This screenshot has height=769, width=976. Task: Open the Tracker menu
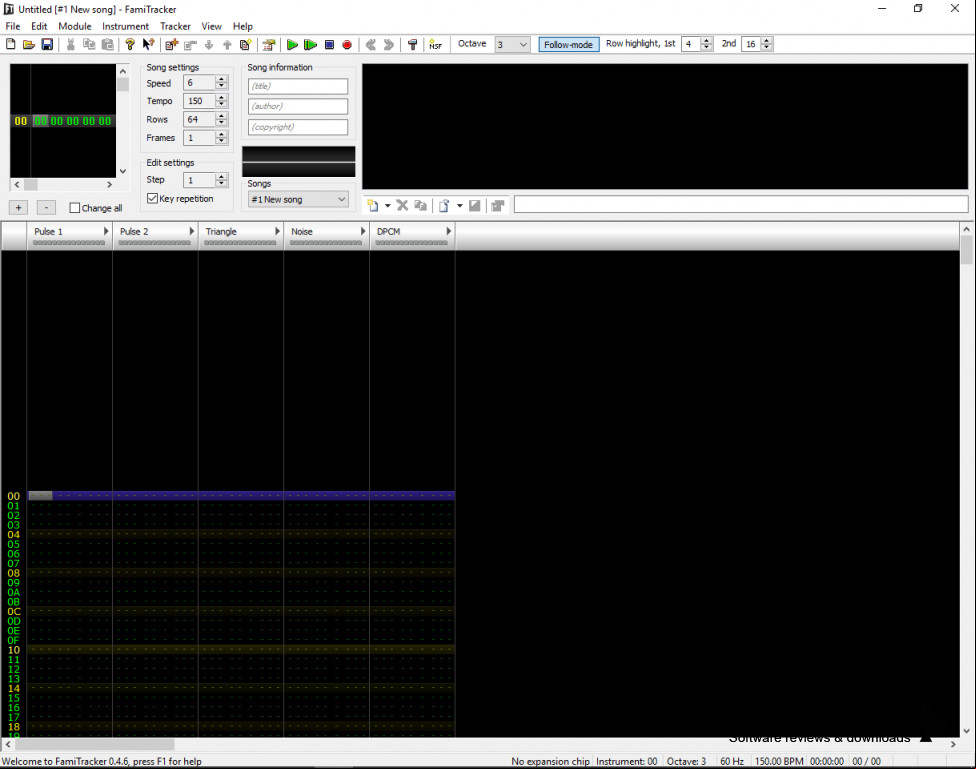click(175, 26)
